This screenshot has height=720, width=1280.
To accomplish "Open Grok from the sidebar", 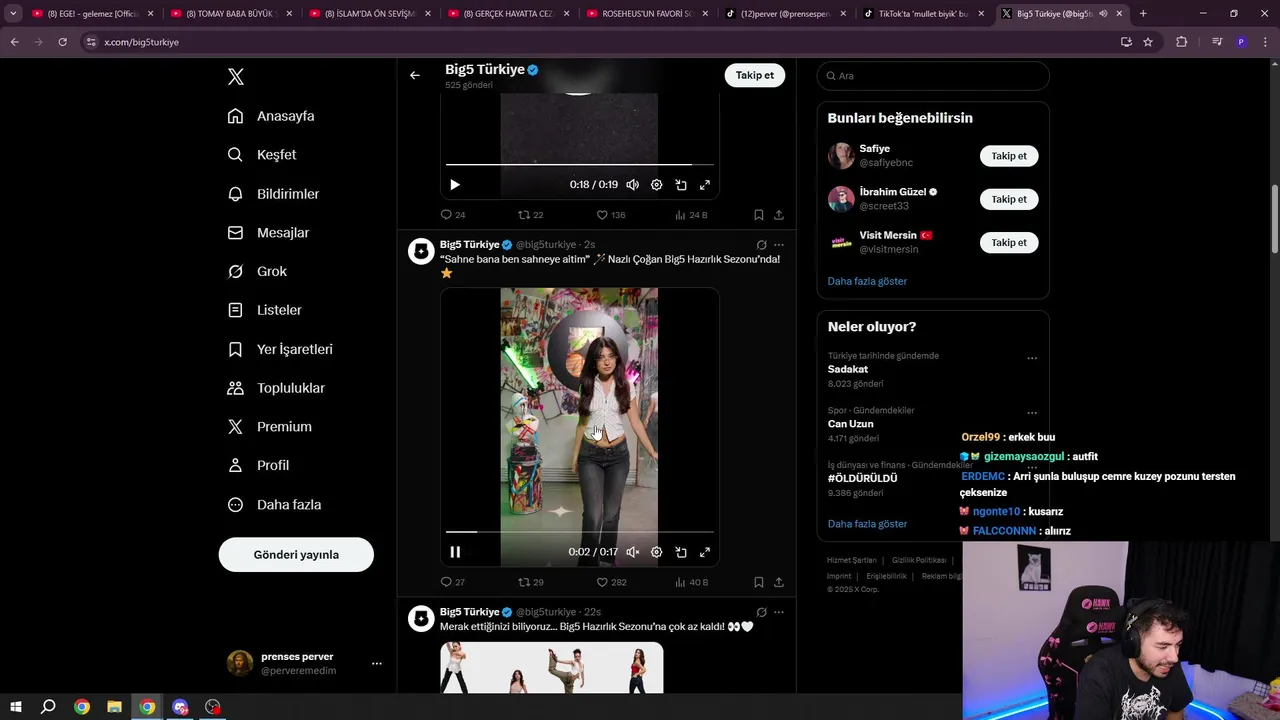I will (x=257, y=272).
